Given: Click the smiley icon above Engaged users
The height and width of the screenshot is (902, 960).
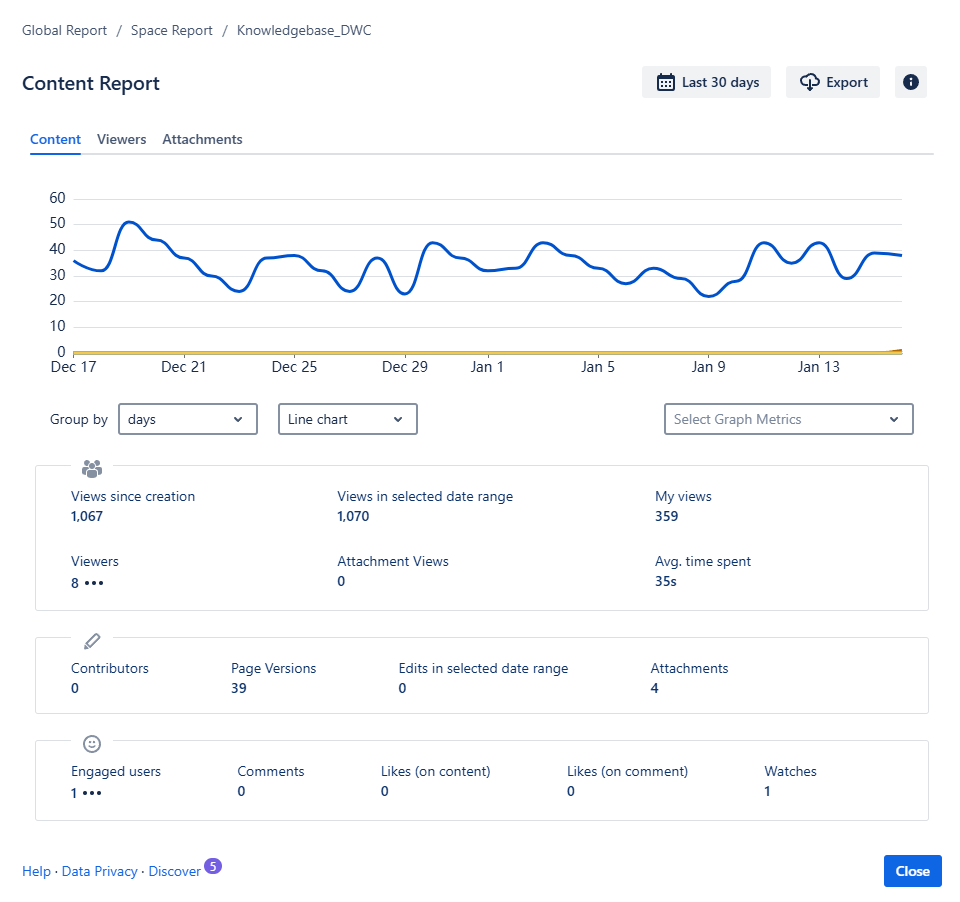Looking at the screenshot, I should click(92, 743).
